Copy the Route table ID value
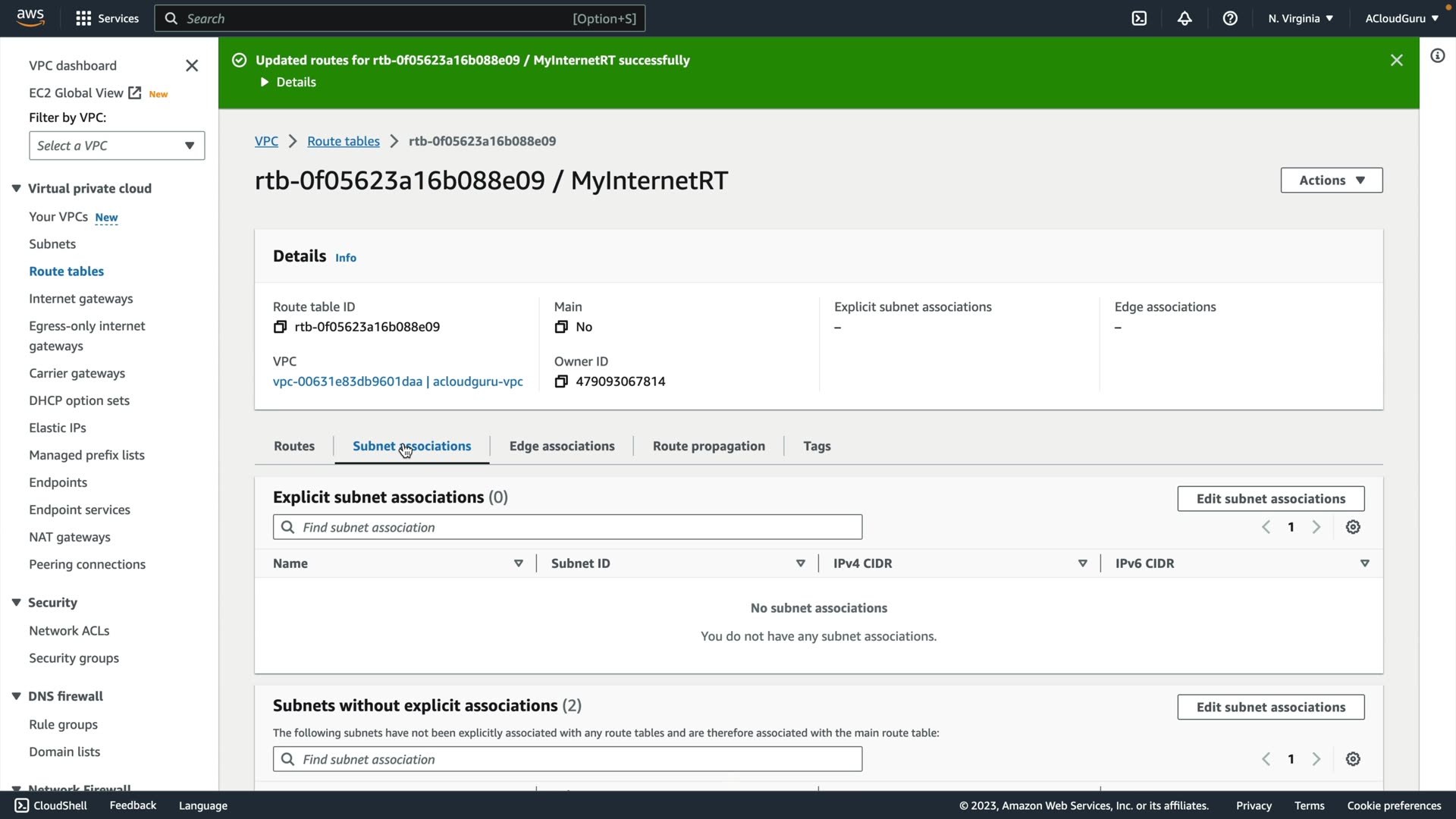Viewport: 1456px width, 819px height. tap(280, 327)
